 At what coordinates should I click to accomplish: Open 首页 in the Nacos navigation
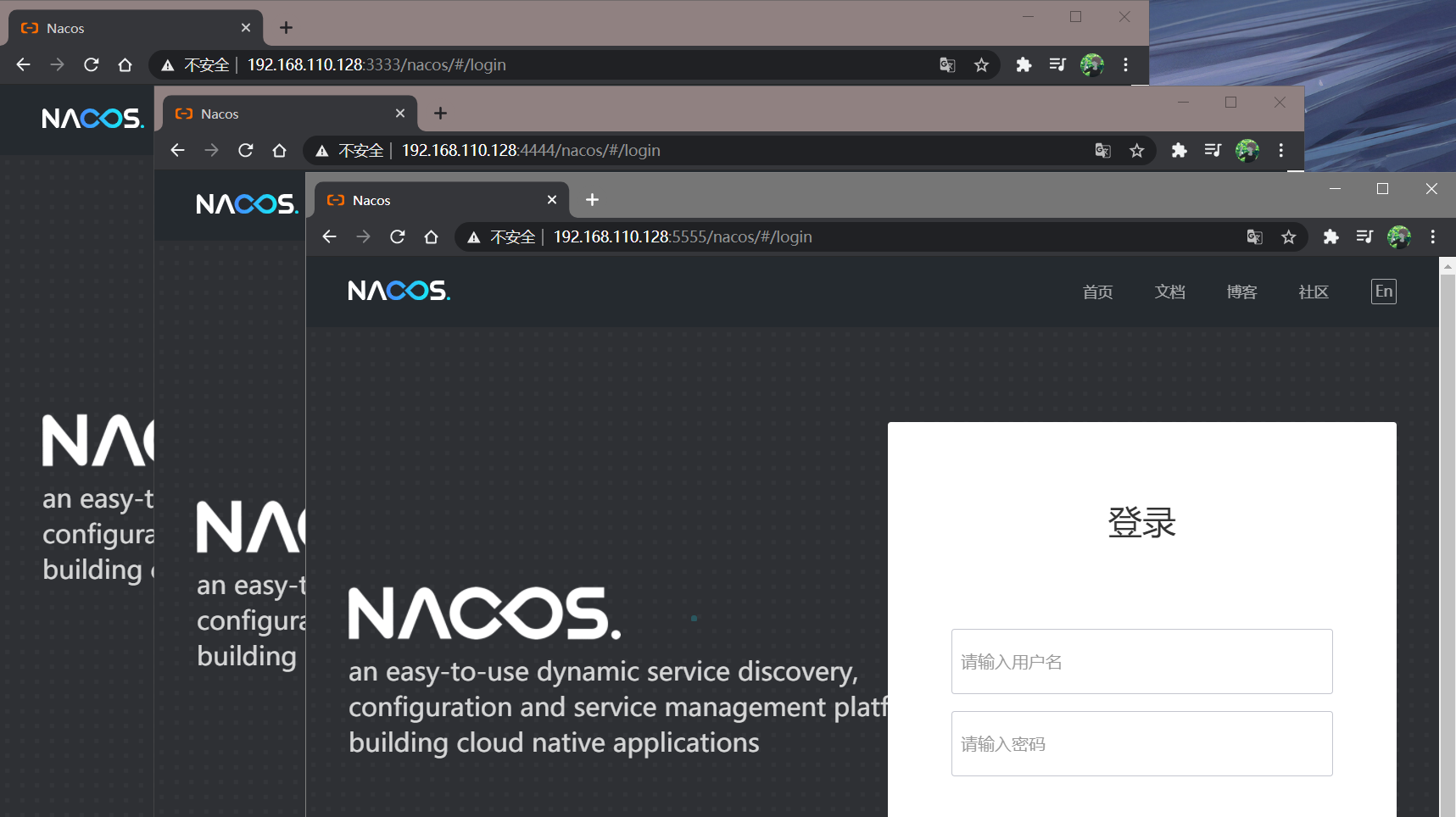pos(1098,292)
